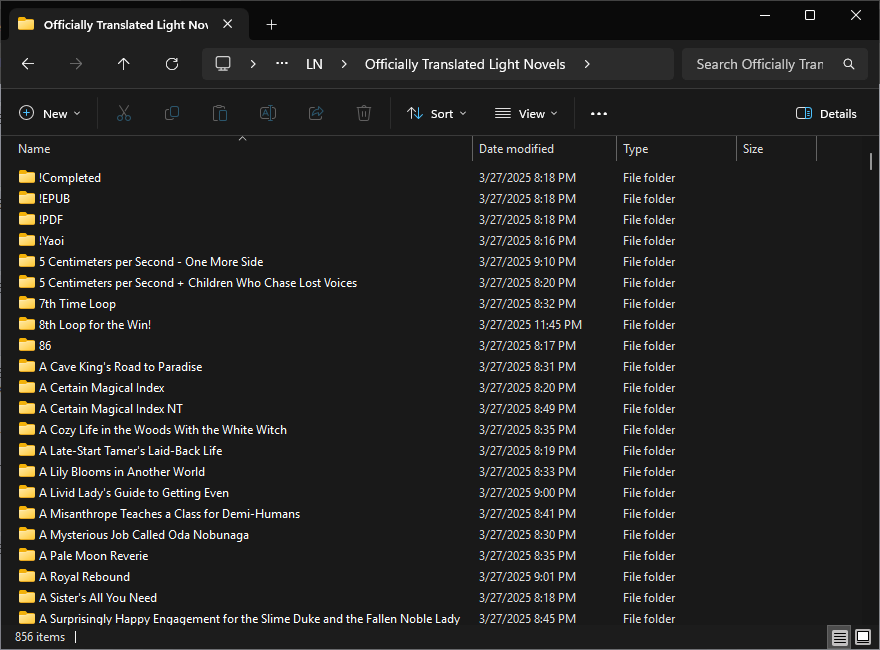
Task: Switch to details list view in status bar
Action: pyautogui.click(x=840, y=637)
